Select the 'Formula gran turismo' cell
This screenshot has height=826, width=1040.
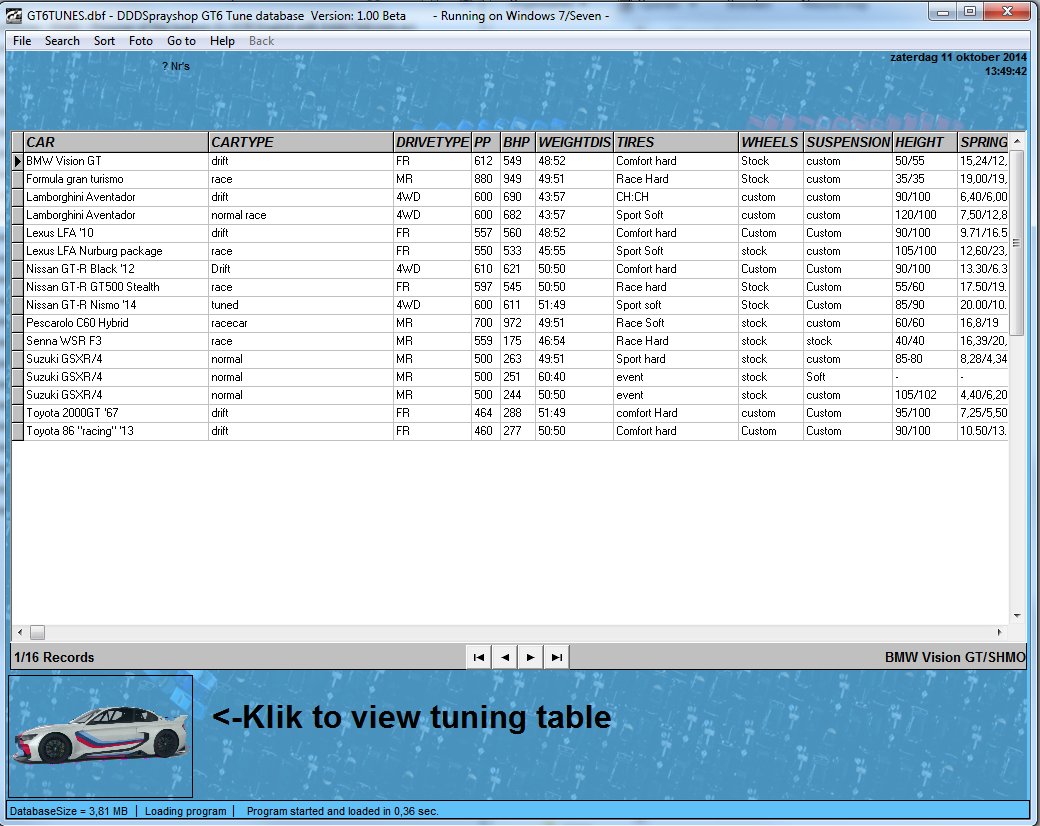[x=116, y=179]
